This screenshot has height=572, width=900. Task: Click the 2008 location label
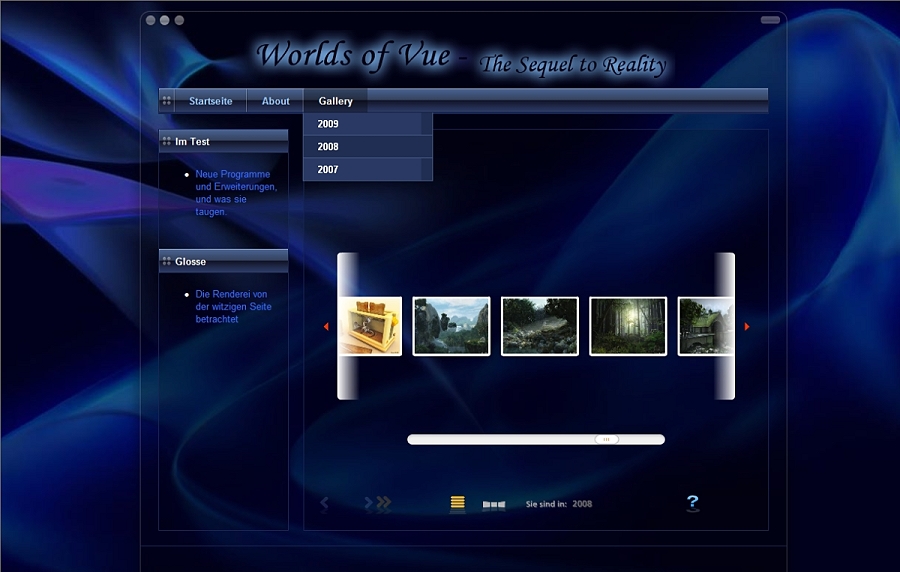click(x=582, y=504)
